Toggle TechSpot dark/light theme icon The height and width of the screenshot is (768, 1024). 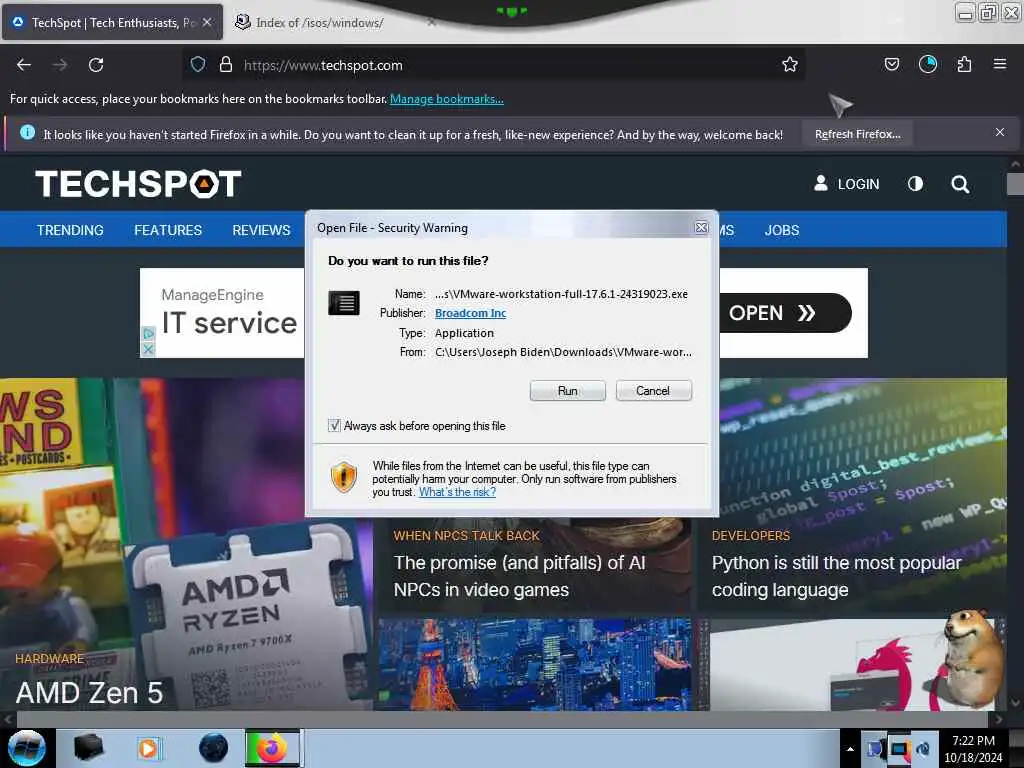coord(915,184)
